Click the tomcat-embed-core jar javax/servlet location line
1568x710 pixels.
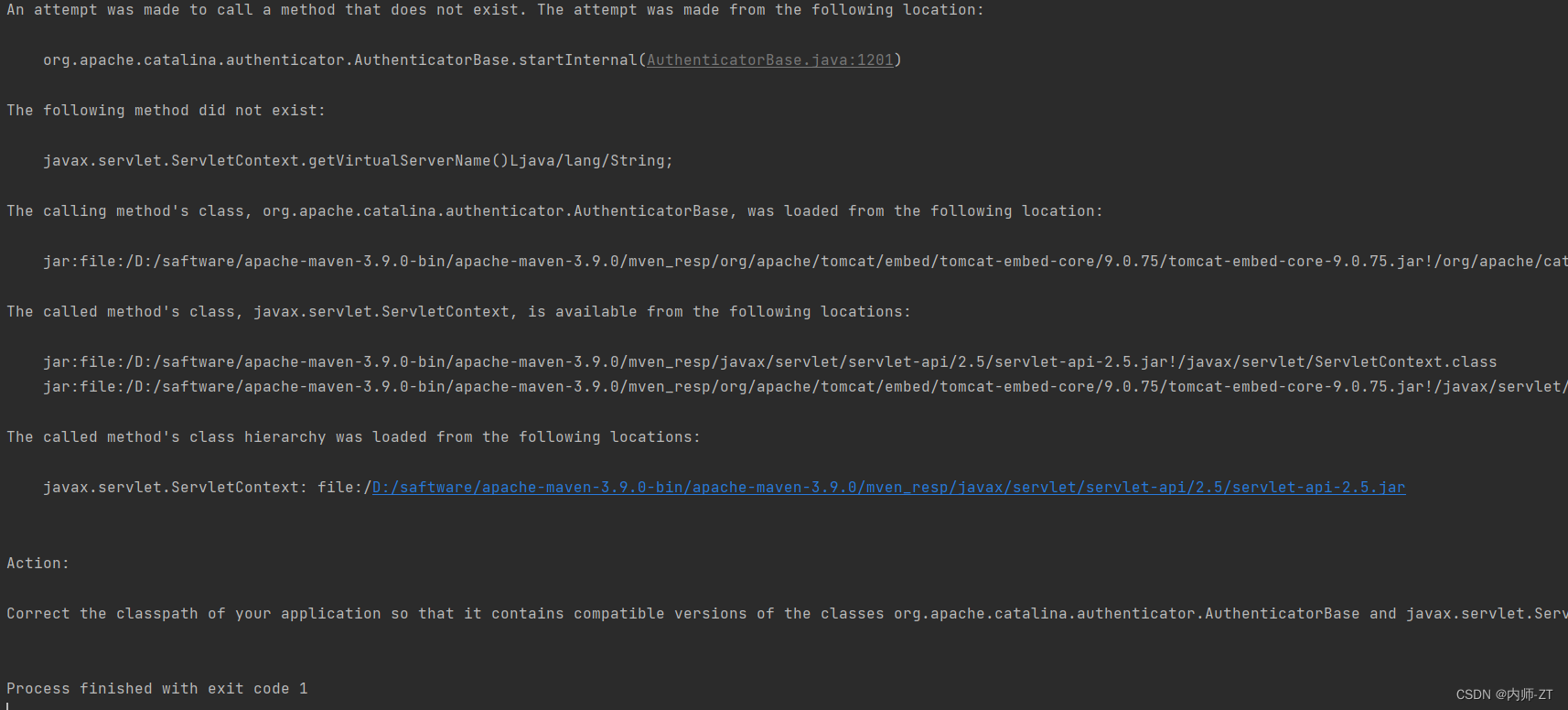[805, 387]
